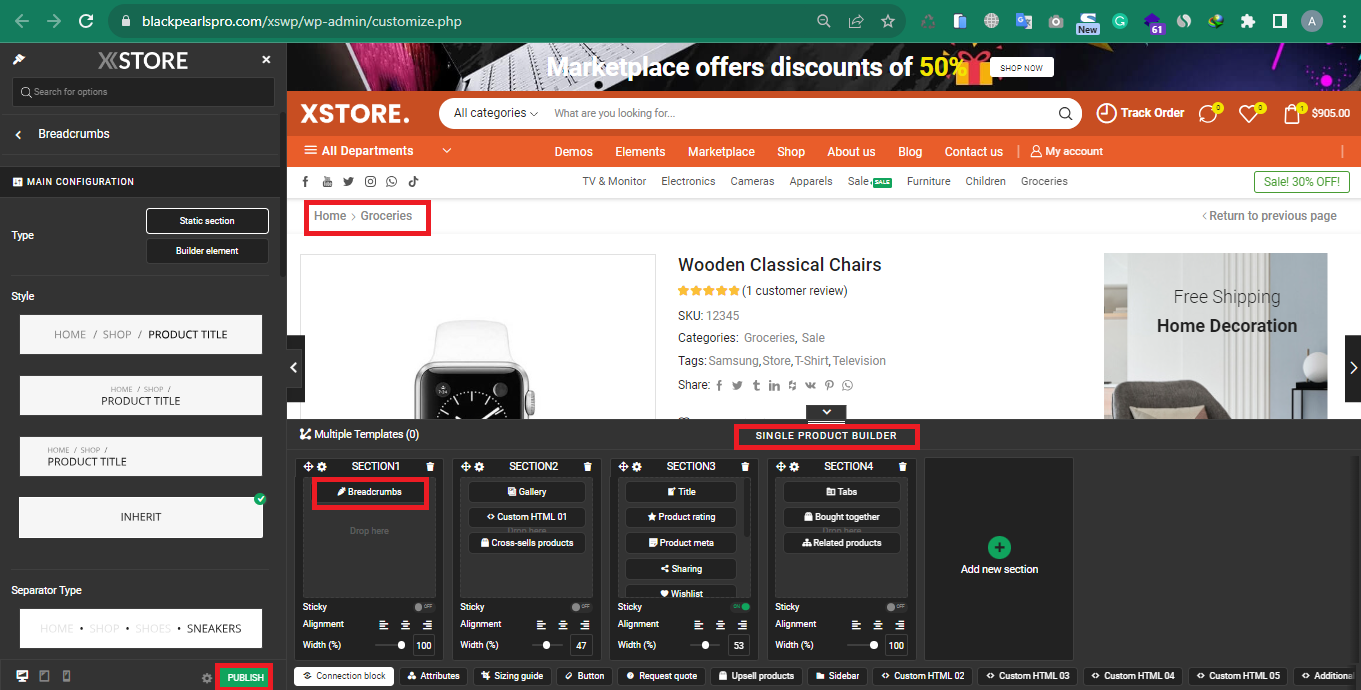This screenshot has height=690, width=1361.
Task: Click the shopping cart icon in header
Action: pos(1292,113)
